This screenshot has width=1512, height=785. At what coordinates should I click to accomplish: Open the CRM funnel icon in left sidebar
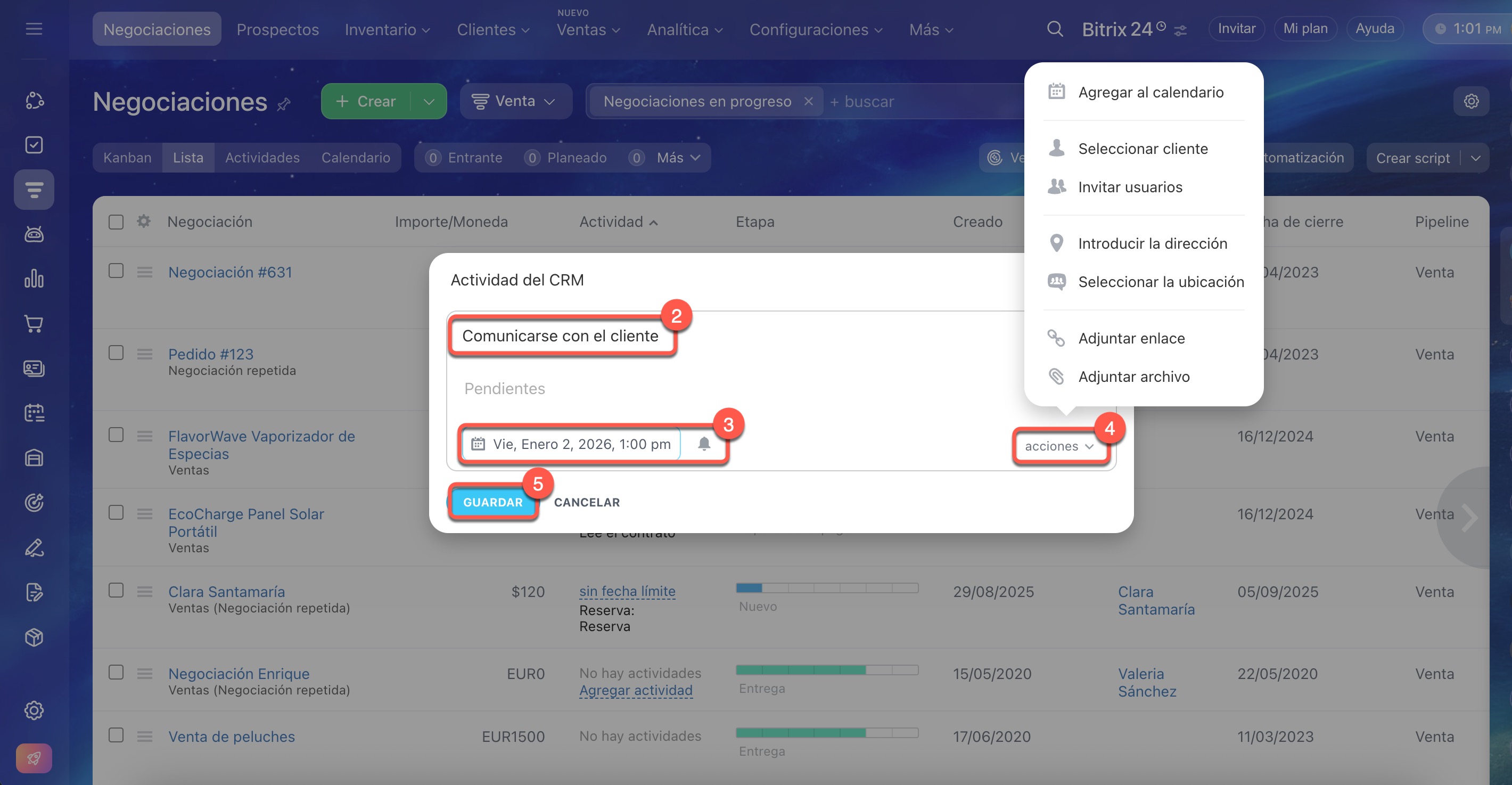(x=34, y=190)
